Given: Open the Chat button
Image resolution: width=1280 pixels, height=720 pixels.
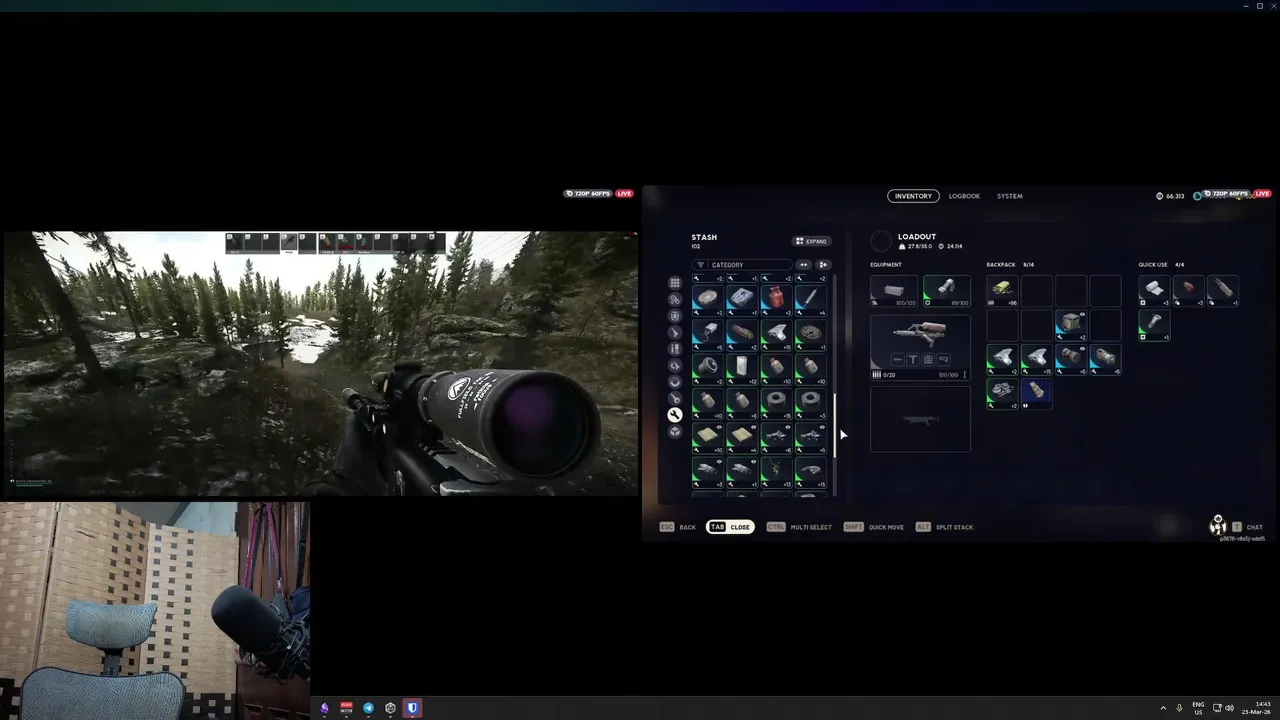Looking at the screenshot, I should coord(1247,527).
